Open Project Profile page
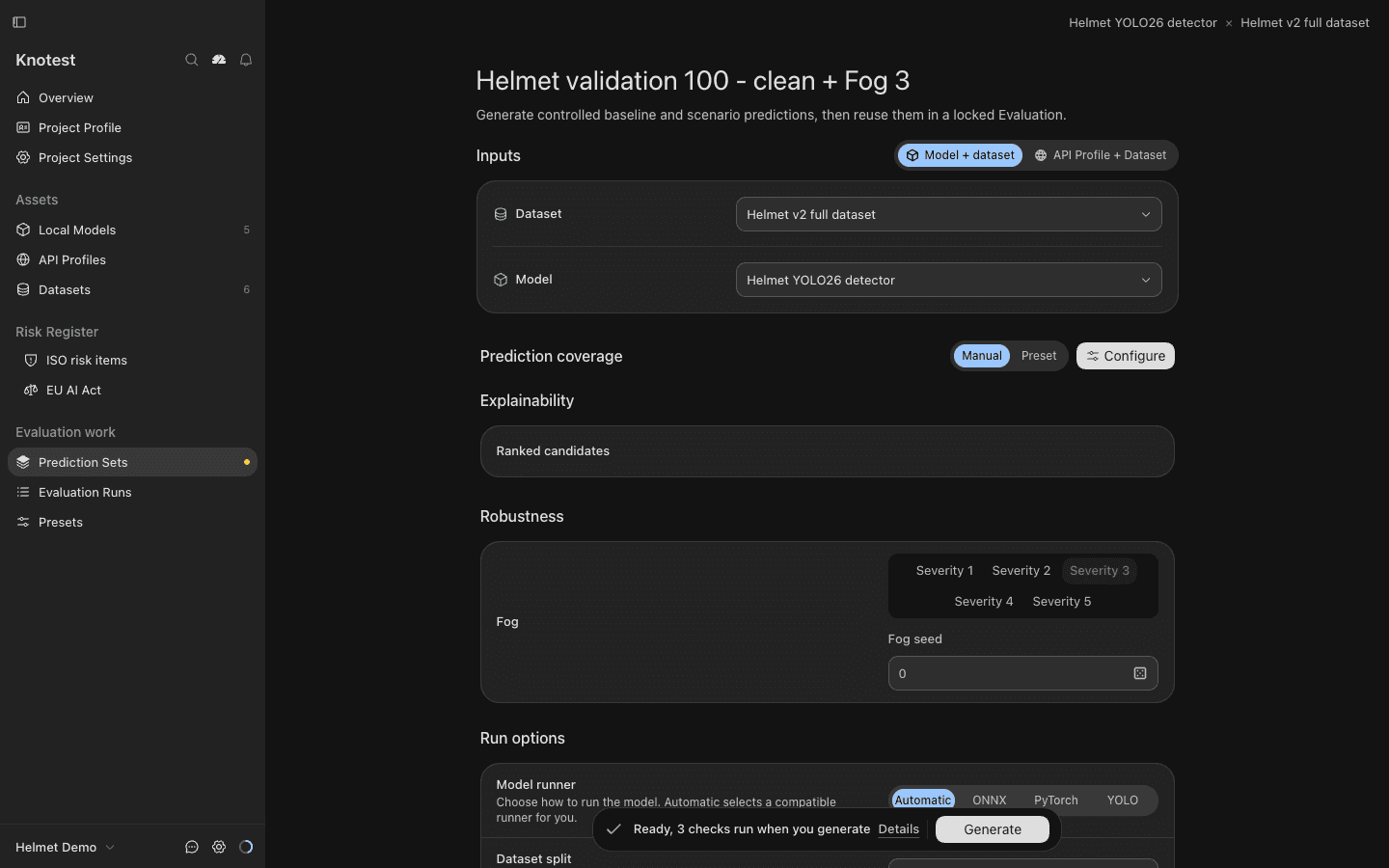Screen dimensions: 1389x868 pyautogui.click(x=132, y=127)
